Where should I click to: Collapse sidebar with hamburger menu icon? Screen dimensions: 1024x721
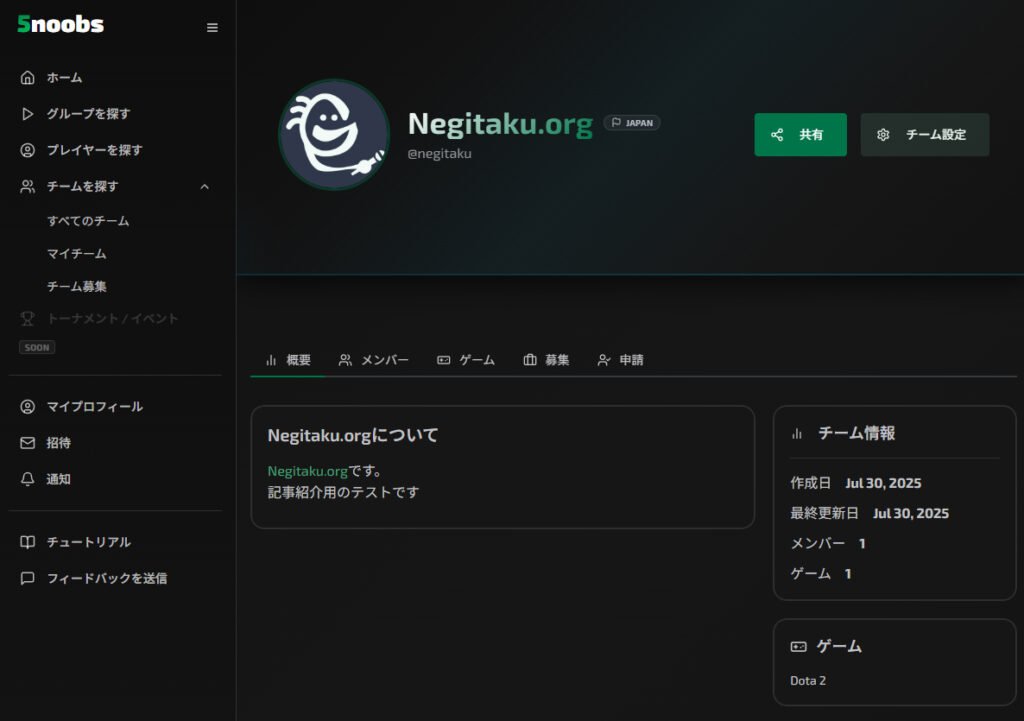(x=212, y=27)
